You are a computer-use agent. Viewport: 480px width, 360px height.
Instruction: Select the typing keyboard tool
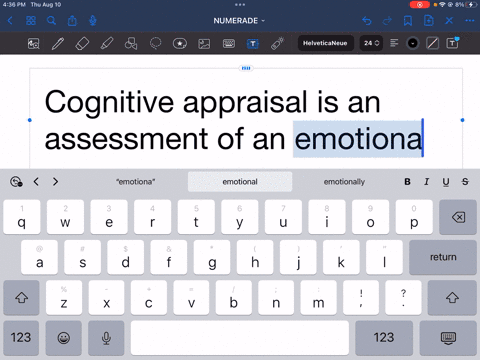pyautogui.click(x=229, y=43)
